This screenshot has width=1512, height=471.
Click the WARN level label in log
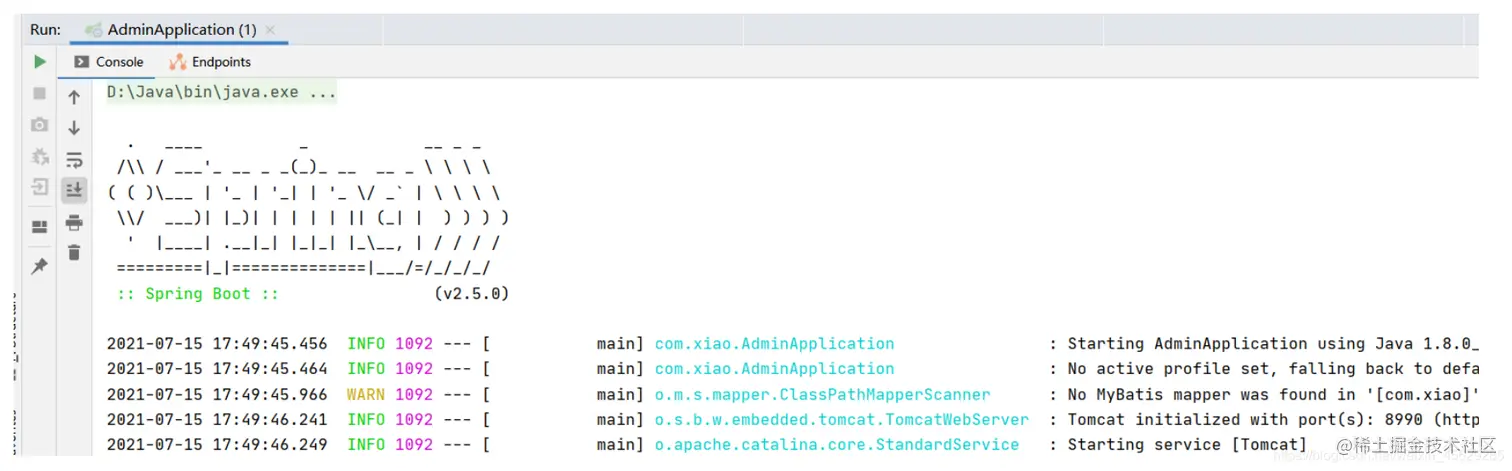click(x=366, y=395)
